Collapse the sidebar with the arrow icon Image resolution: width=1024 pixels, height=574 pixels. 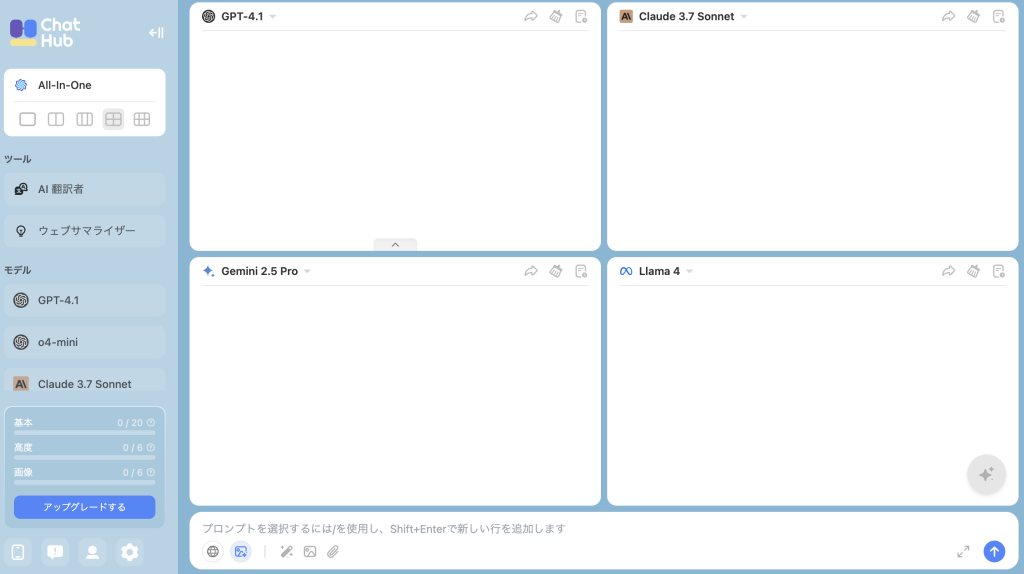coord(156,33)
